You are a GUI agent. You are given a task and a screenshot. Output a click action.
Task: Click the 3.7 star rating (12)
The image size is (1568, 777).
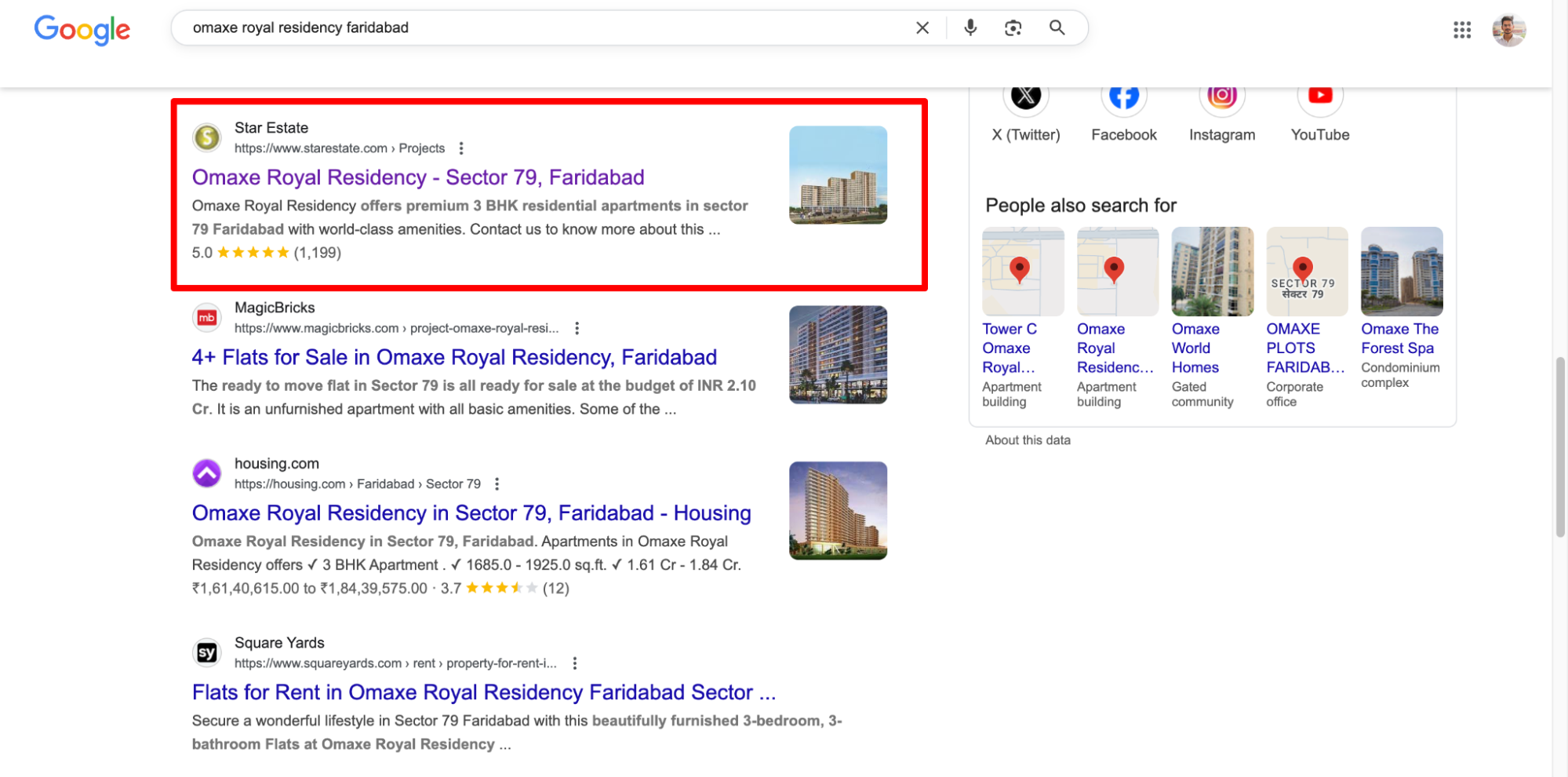[x=505, y=588]
